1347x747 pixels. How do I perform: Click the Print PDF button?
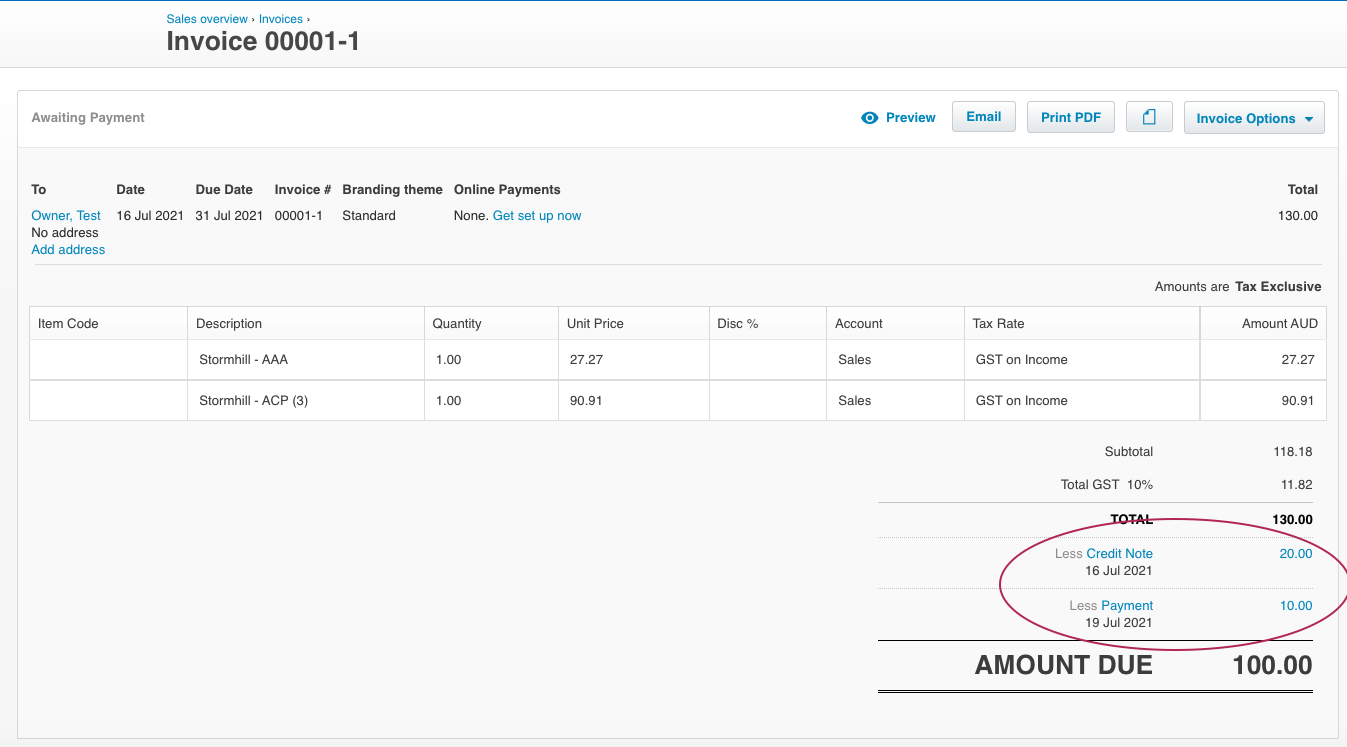tap(1070, 117)
